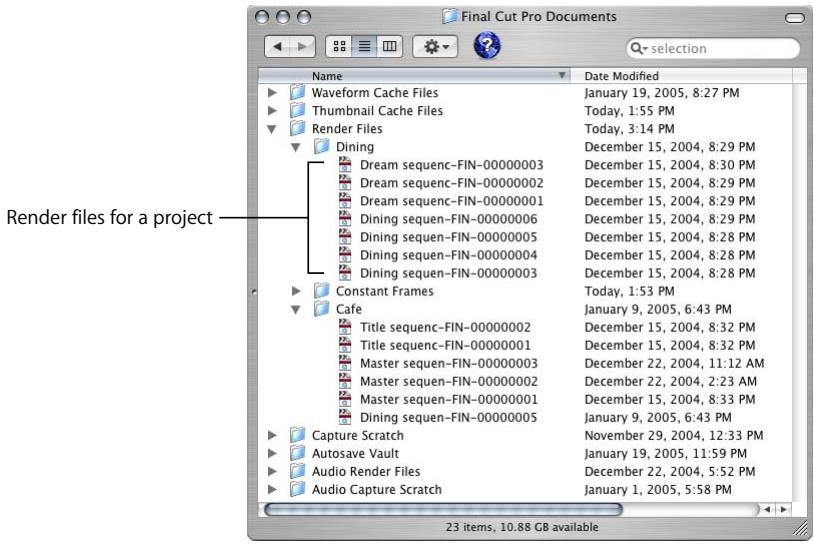Screen dimensions: 814x545
Task: Select the Render Files folder icon
Action: pos(297,128)
